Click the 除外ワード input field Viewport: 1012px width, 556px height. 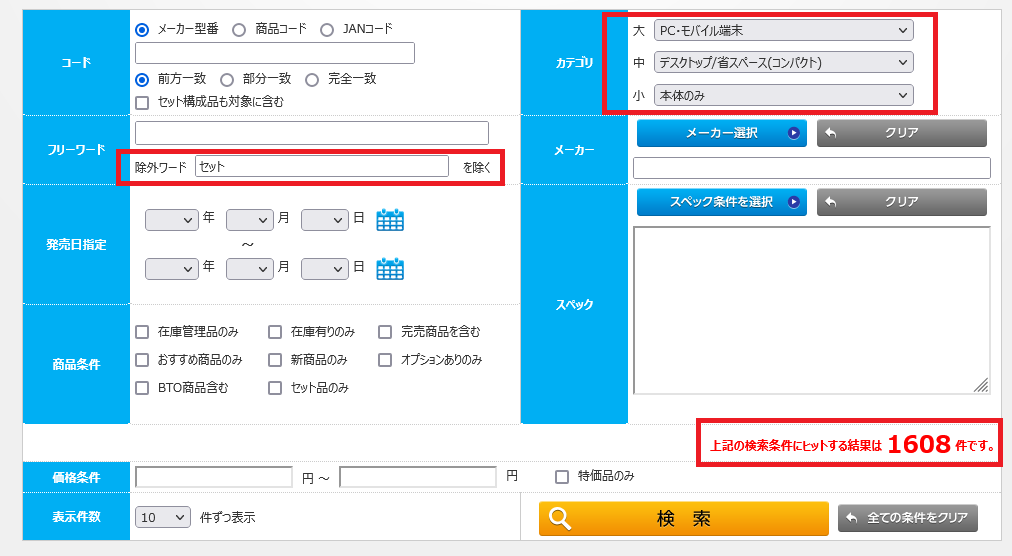point(321,167)
